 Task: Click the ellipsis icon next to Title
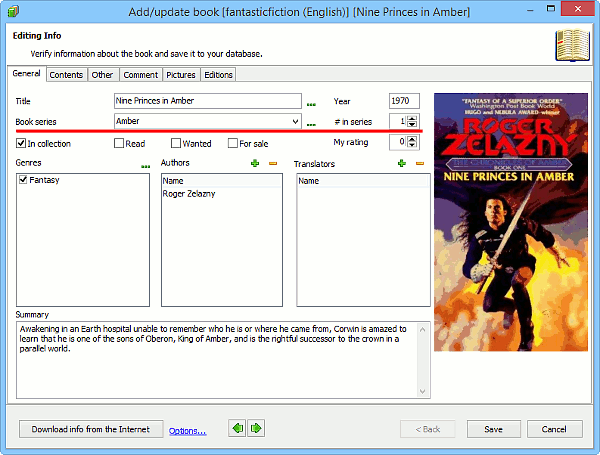(x=311, y=104)
